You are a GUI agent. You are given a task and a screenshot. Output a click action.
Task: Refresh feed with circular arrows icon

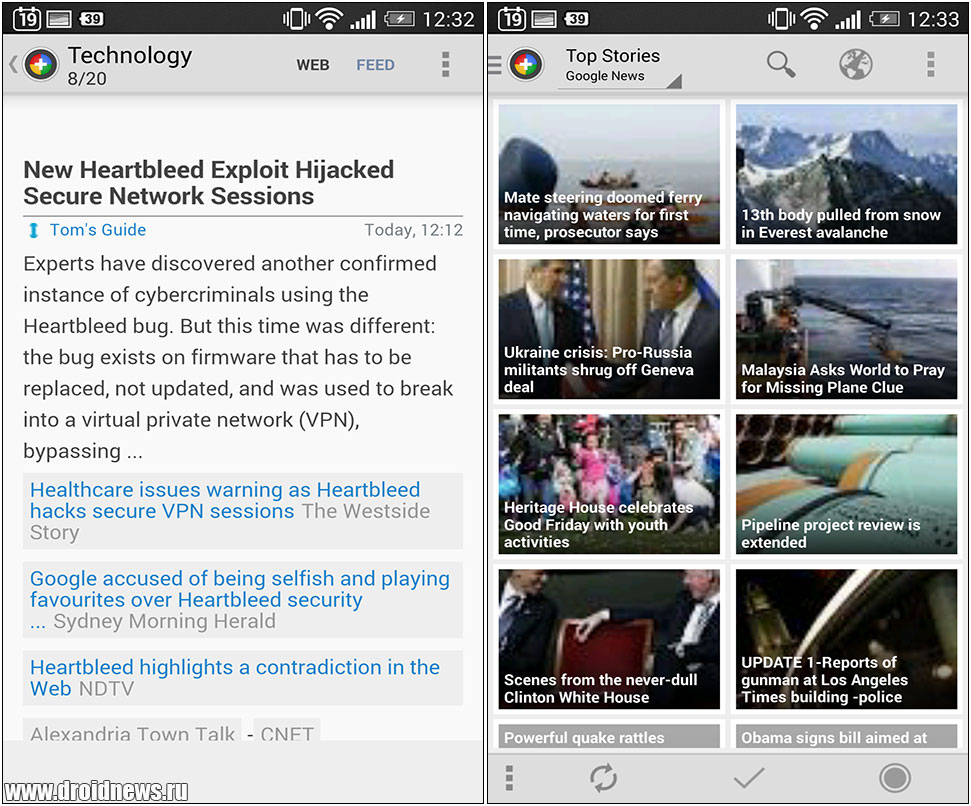pyautogui.click(x=603, y=778)
